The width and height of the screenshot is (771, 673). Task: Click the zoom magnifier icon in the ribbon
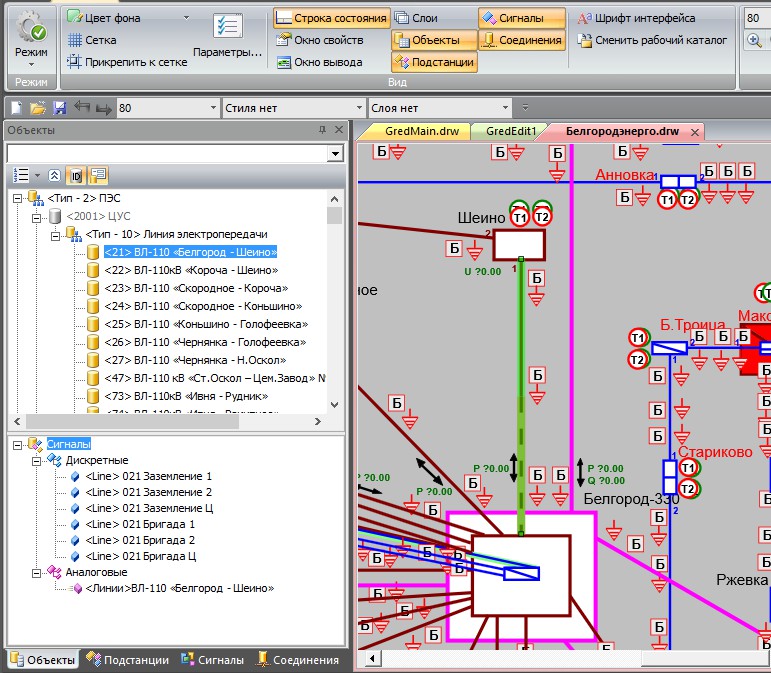(755, 40)
